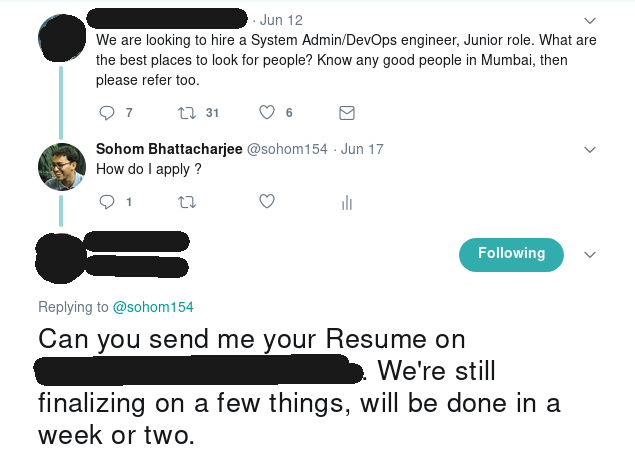Open chevron menu on Sohom's tweet
635x461 pixels.
pos(590,149)
